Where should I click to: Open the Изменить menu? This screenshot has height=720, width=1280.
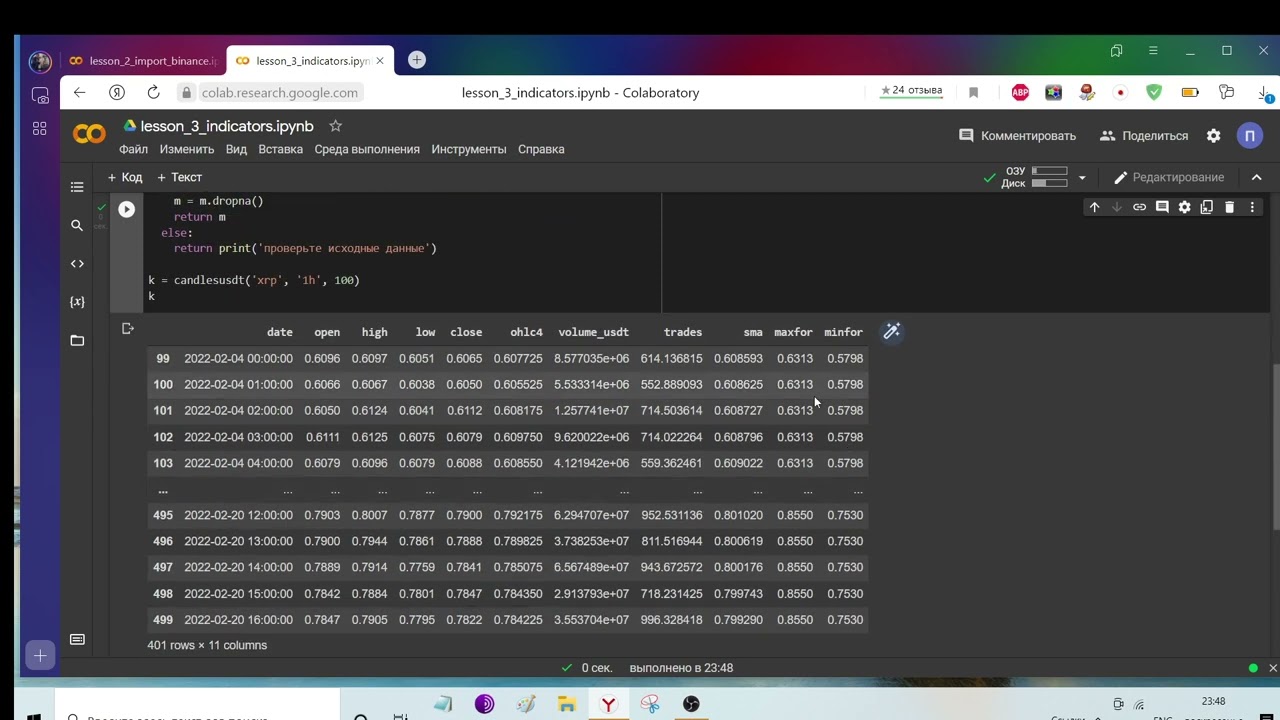[x=187, y=149]
